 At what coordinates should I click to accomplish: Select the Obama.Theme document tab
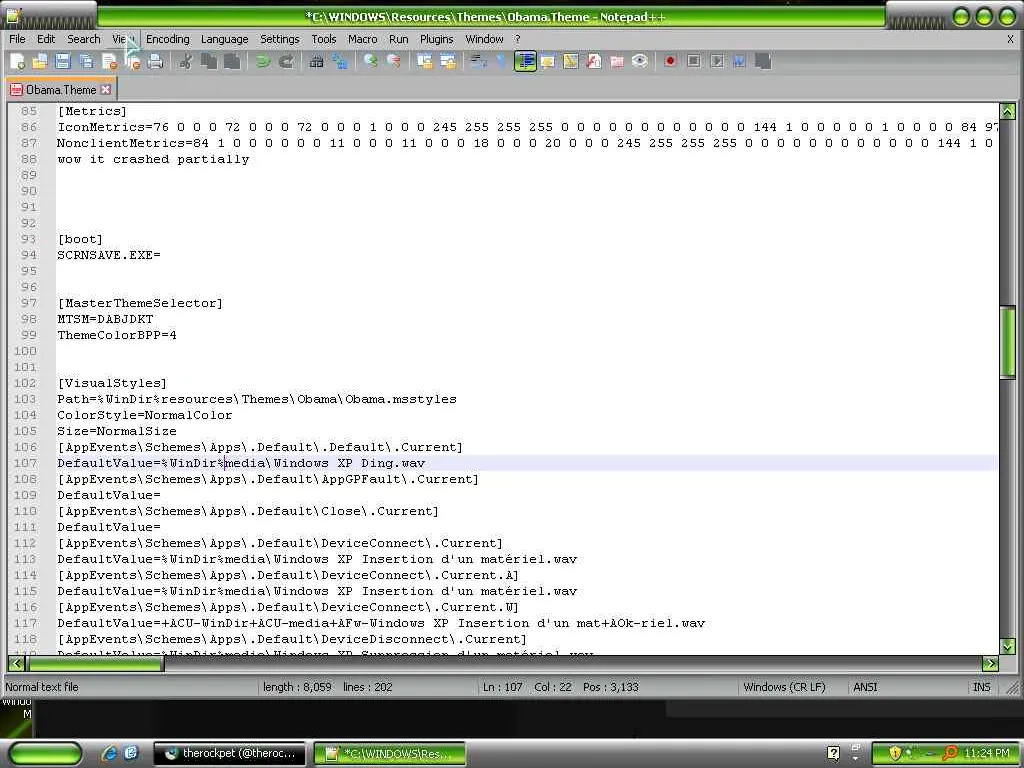pyautogui.click(x=60, y=89)
